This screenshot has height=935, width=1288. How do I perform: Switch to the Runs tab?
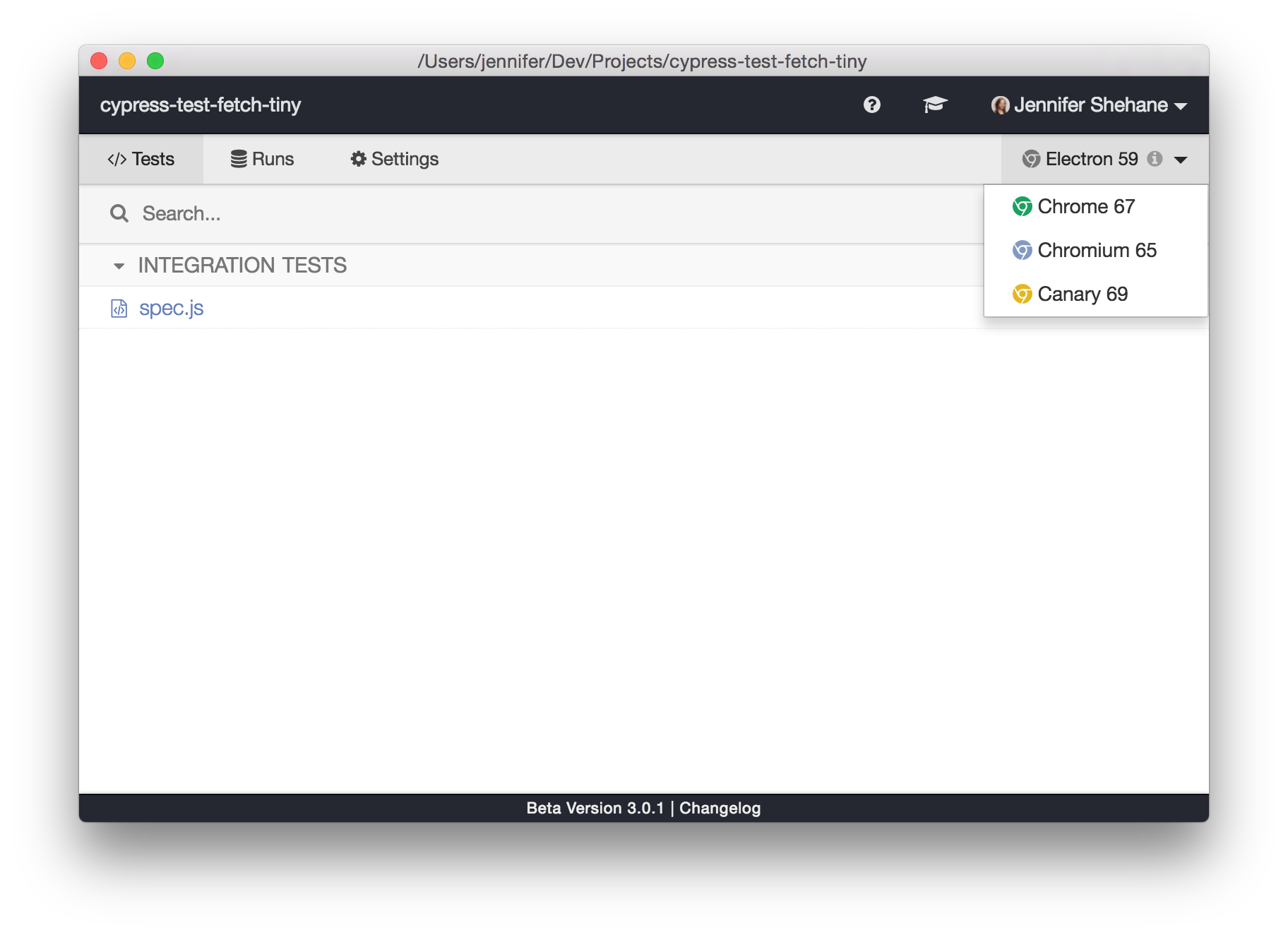[x=263, y=159]
